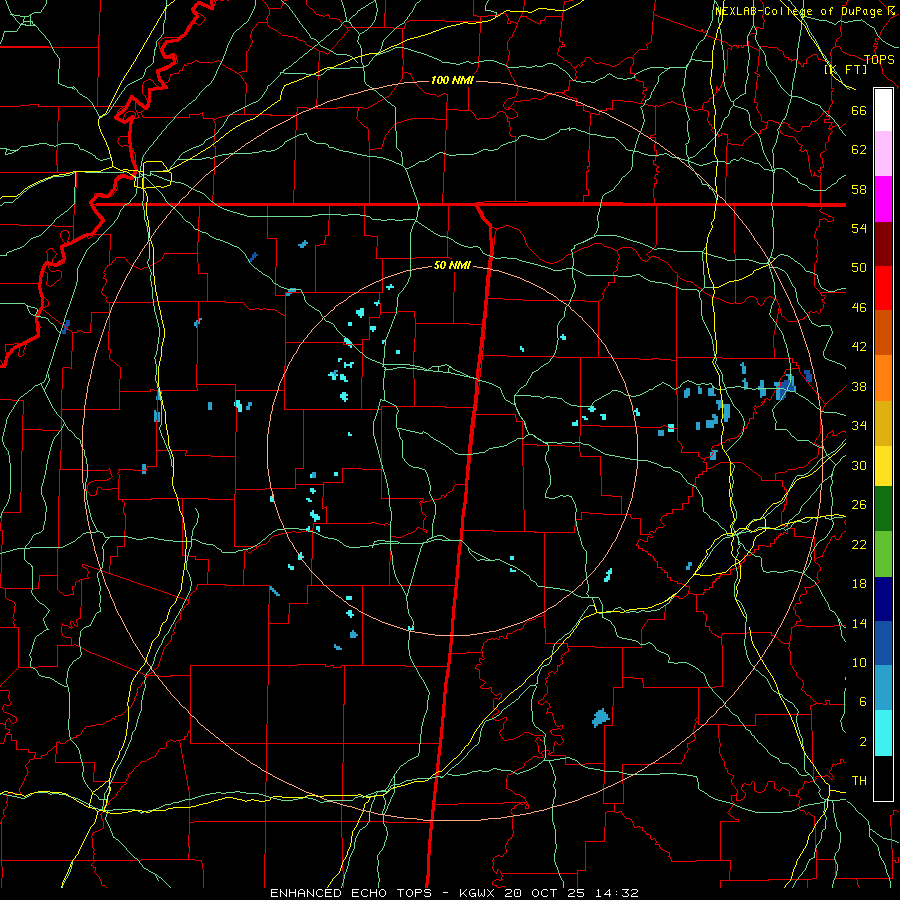Choose the cyan legend swatch

pos(883,733)
